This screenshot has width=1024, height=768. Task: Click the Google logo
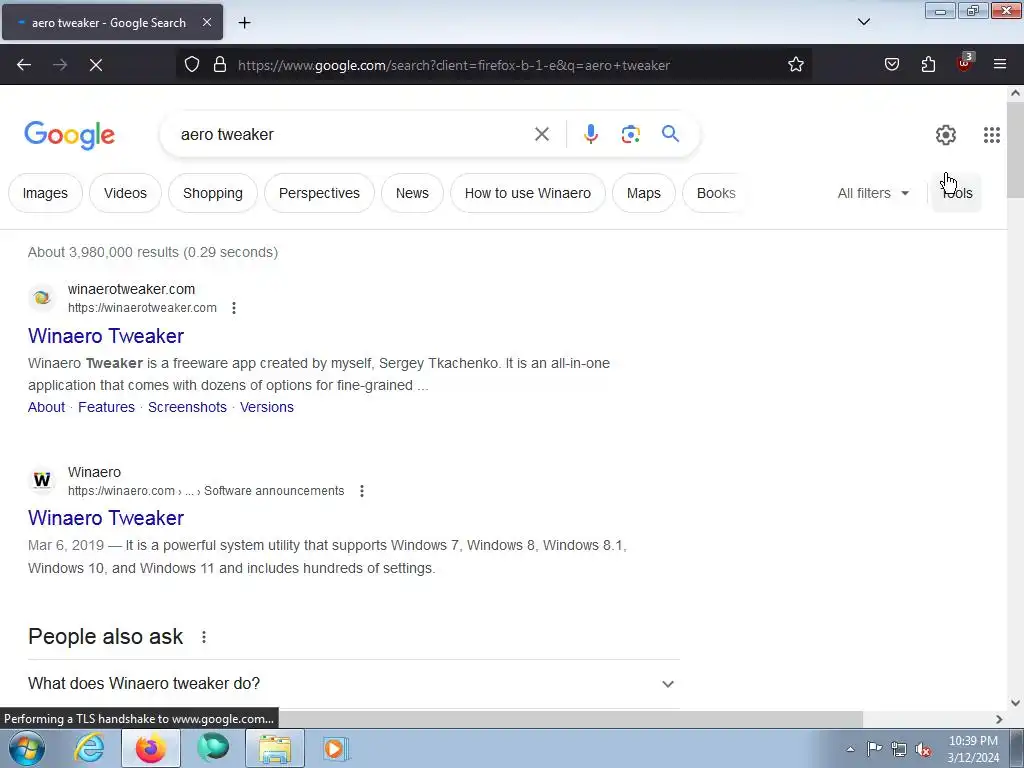click(x=69, y=135)
